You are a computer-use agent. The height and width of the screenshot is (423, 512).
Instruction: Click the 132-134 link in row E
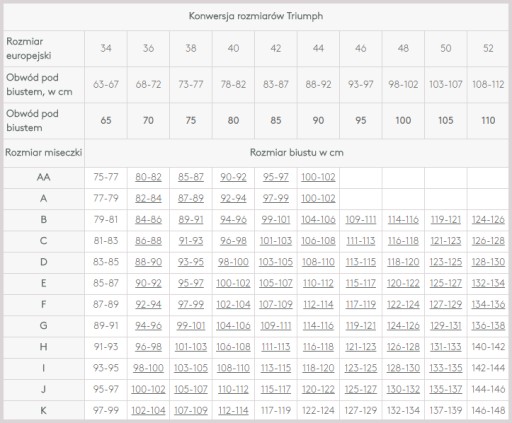click(488, 283)
